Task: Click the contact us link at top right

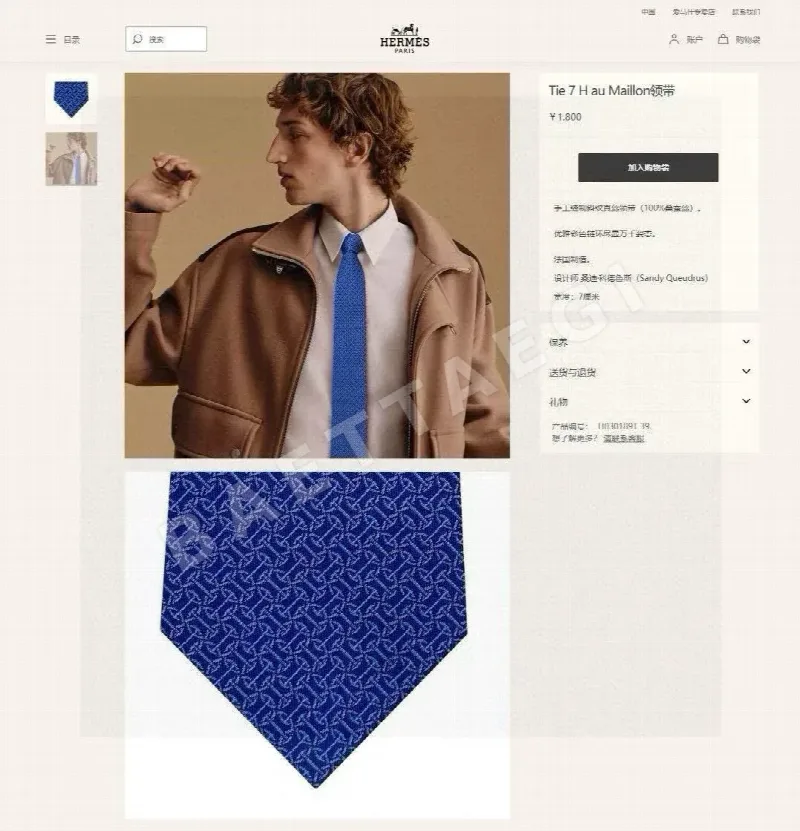Action: (746, 12)
